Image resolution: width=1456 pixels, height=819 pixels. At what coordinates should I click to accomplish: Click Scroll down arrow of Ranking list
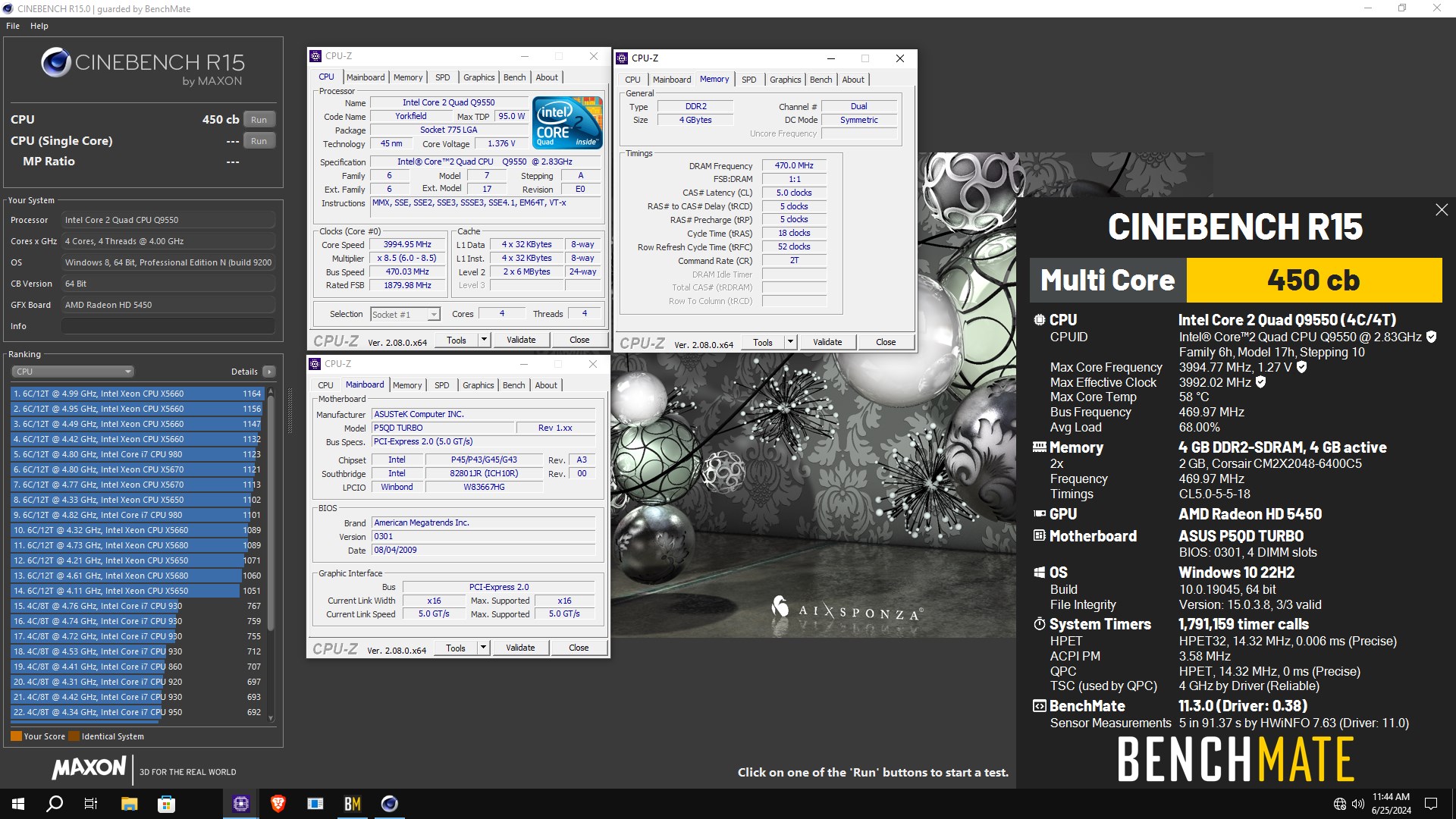click(x=271, y=718)
